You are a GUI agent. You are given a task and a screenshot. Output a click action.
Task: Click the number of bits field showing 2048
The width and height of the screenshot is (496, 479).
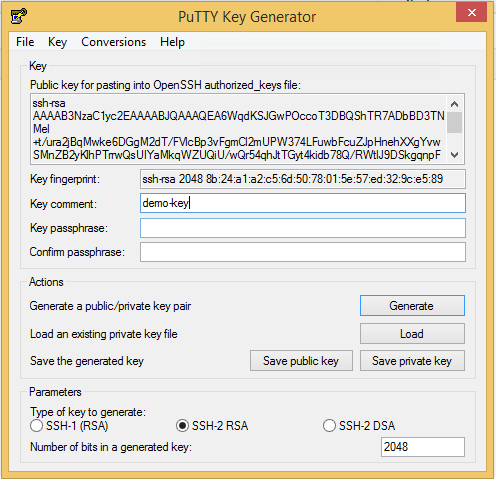(x=423, y=447)
